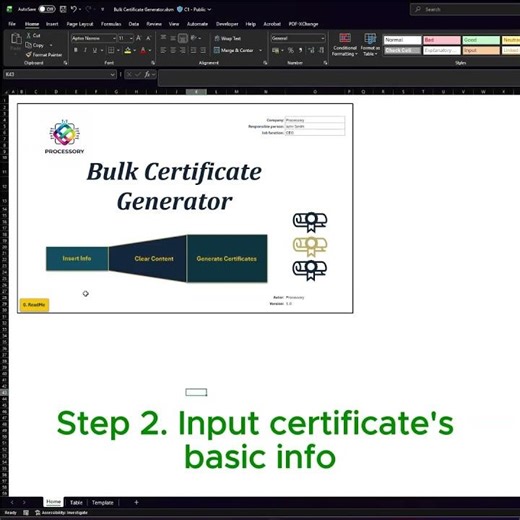
Task: Click the Undo arrow icon
Action: pyautogui.click(x=74, y=9)
